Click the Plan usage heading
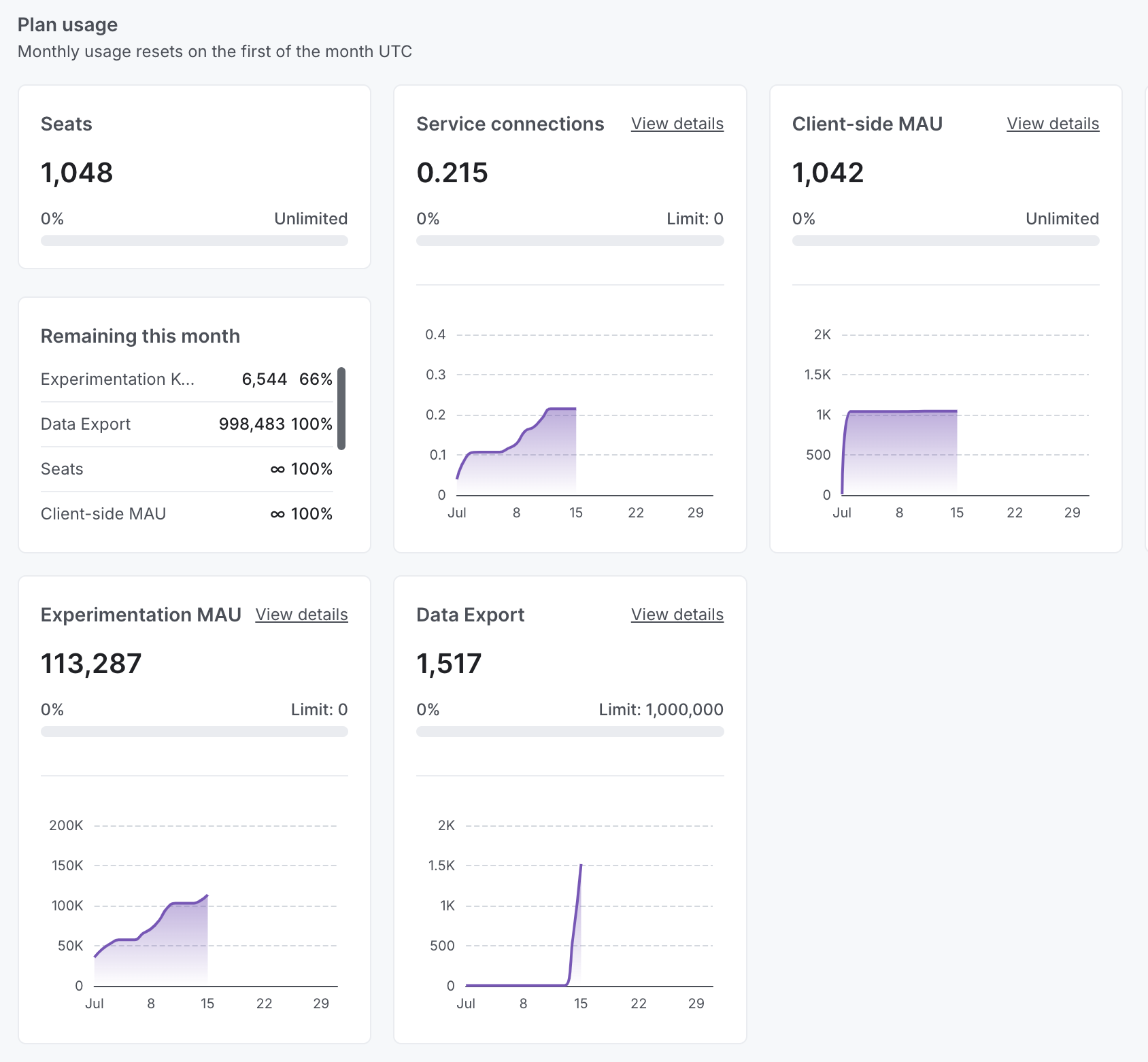 pyautogui.click(x=67, y=24)
